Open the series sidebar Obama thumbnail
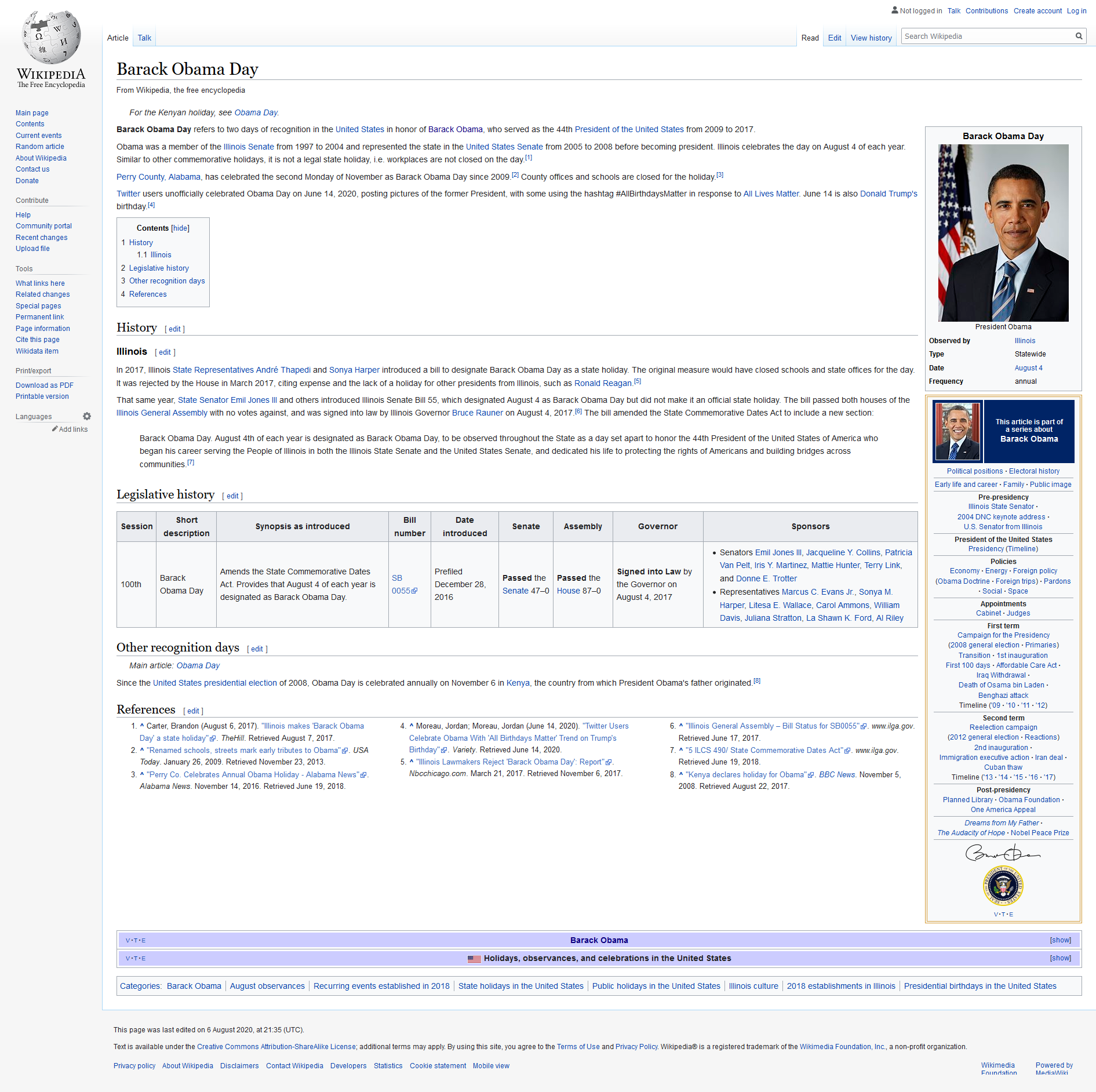Image resolution: width=1096 pixels, height=1092 pixels. 958,431
